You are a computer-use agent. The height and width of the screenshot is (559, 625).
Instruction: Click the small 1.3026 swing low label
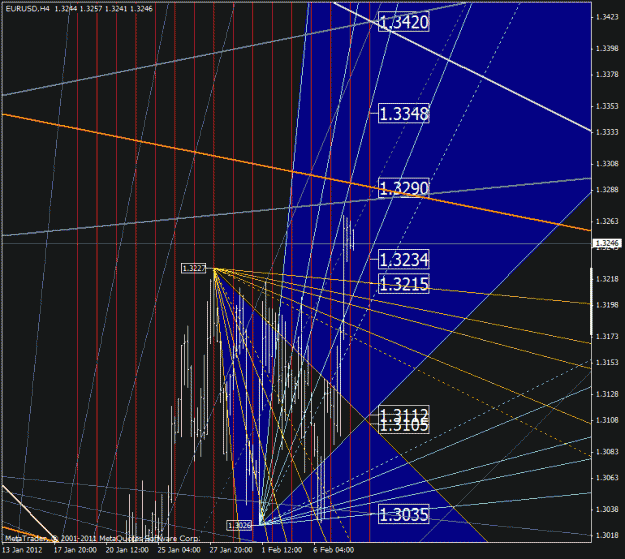point(240,525)
